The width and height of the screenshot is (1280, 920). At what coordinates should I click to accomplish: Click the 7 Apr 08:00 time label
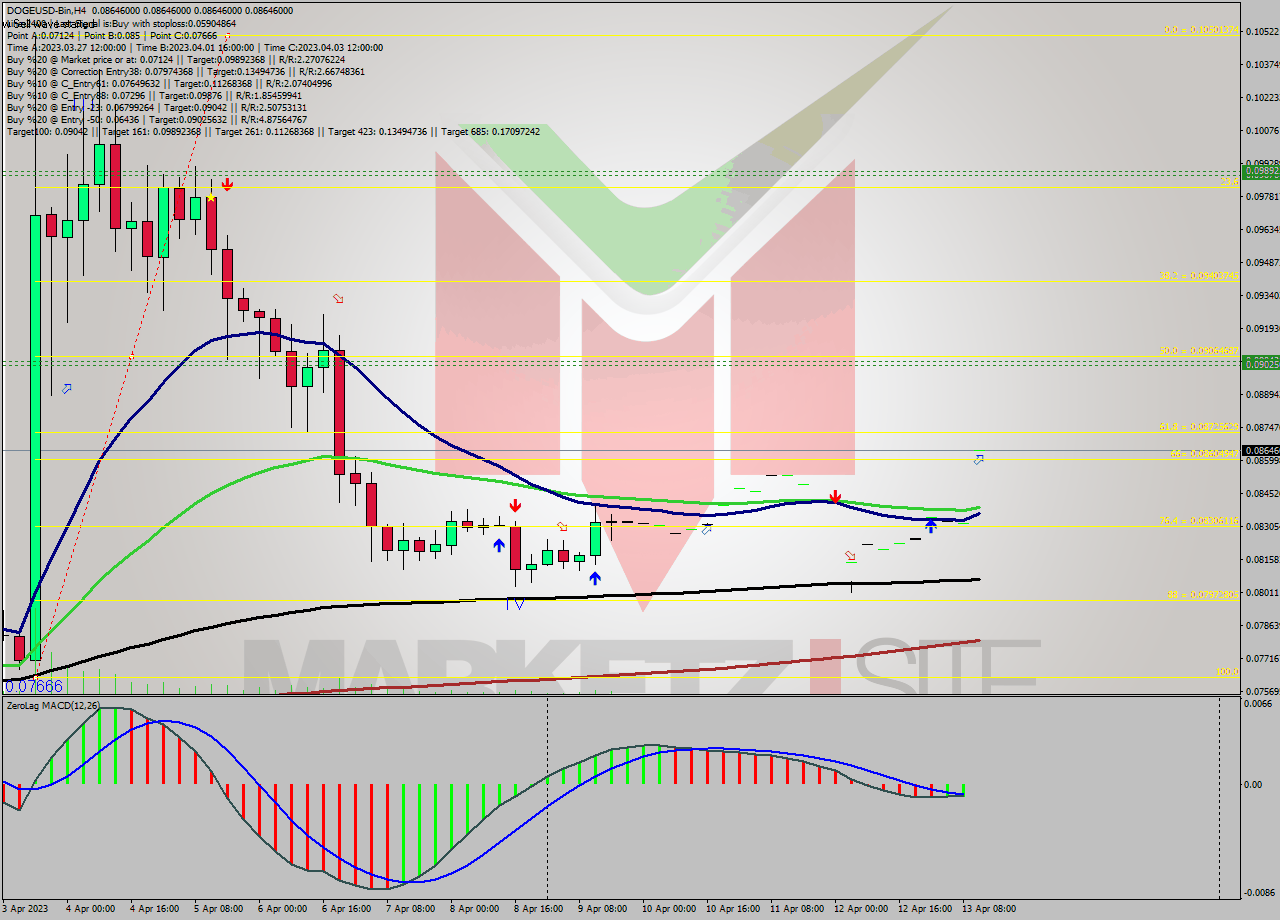click(410, 909)
